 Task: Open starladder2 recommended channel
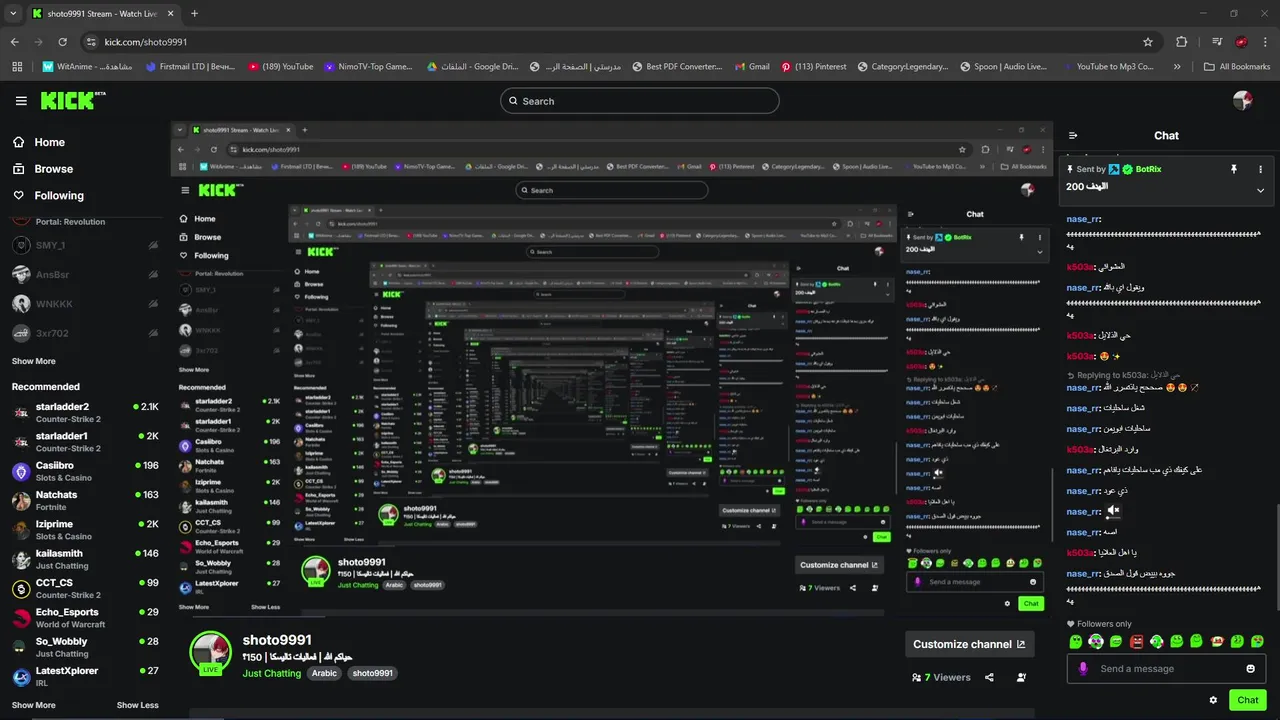(x=85, y=413)
